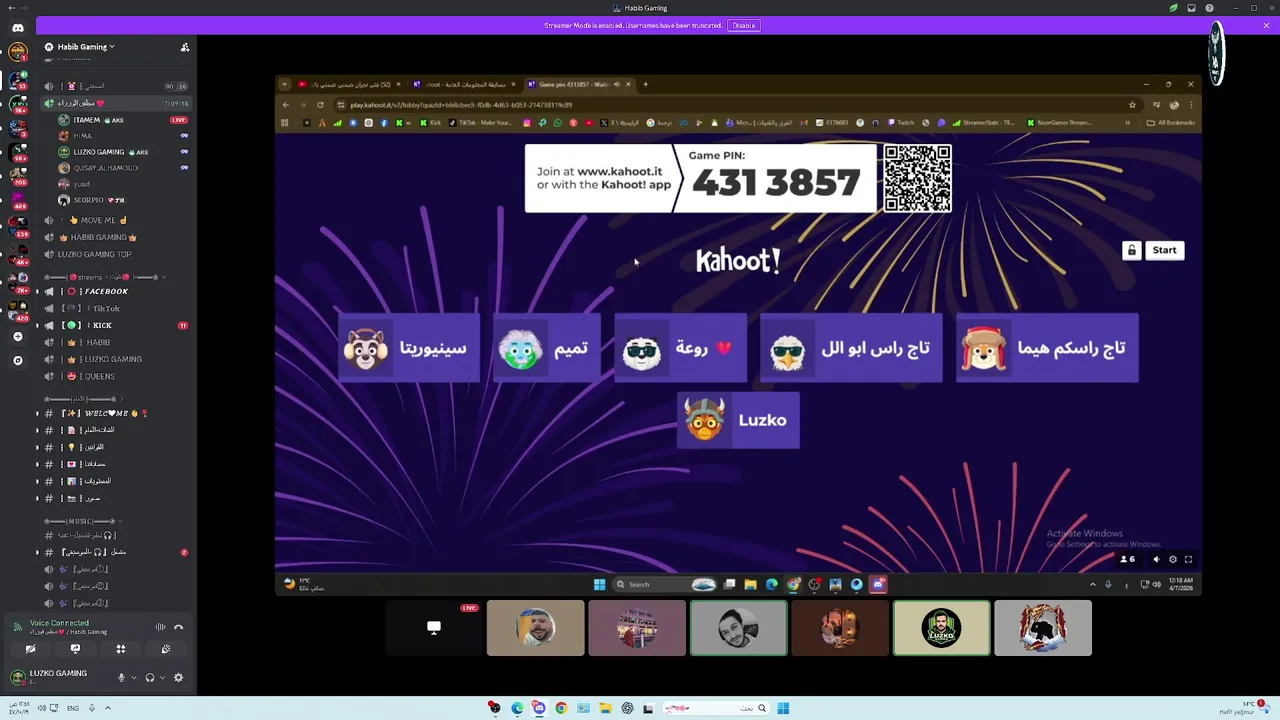
Task: Open Kahoot lobby settings gear
Action: point(1172,560)
